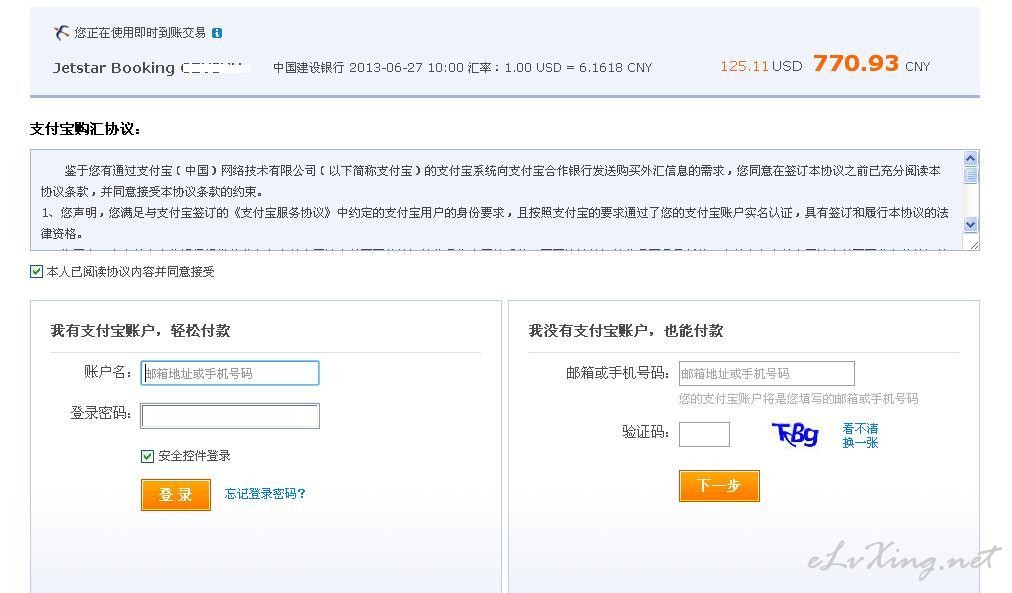This screenshot has height=593, width=1012.
Task: Click the 我有支付宝账户，轻松付款 heading
Action: 140,331
